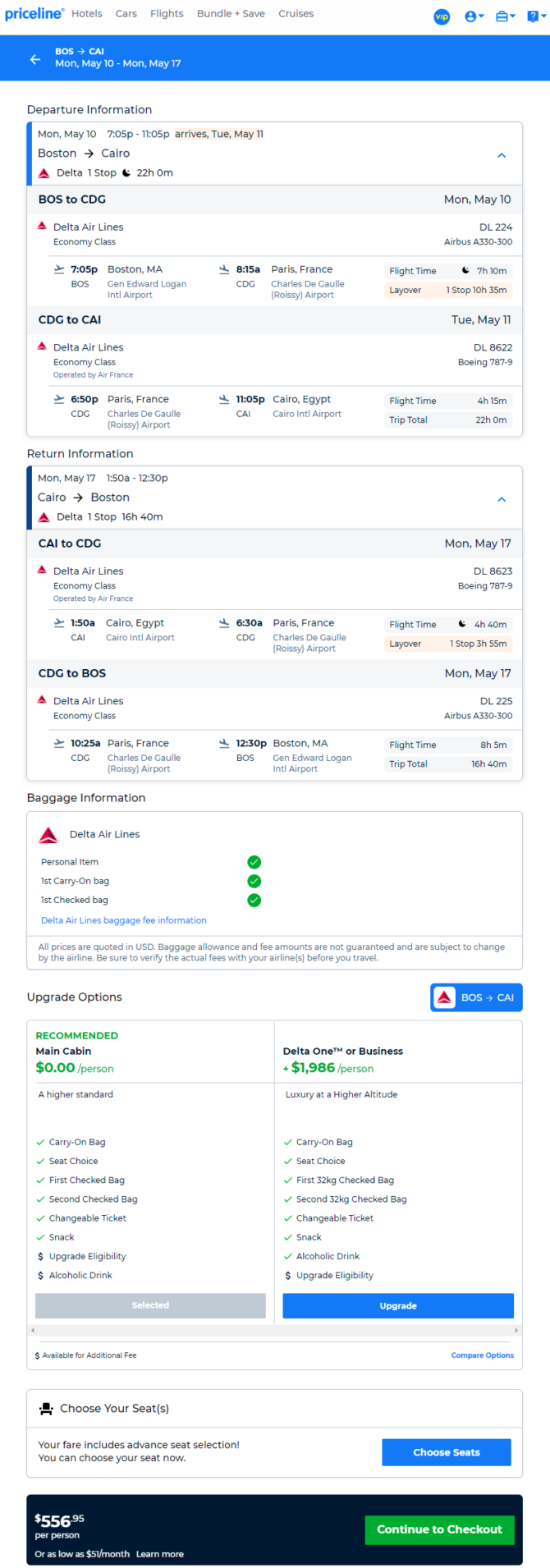Click the upgrade options horizontal scrollbar right arrow
The image size is (550, 1568).
click(x=516, y=1330)
